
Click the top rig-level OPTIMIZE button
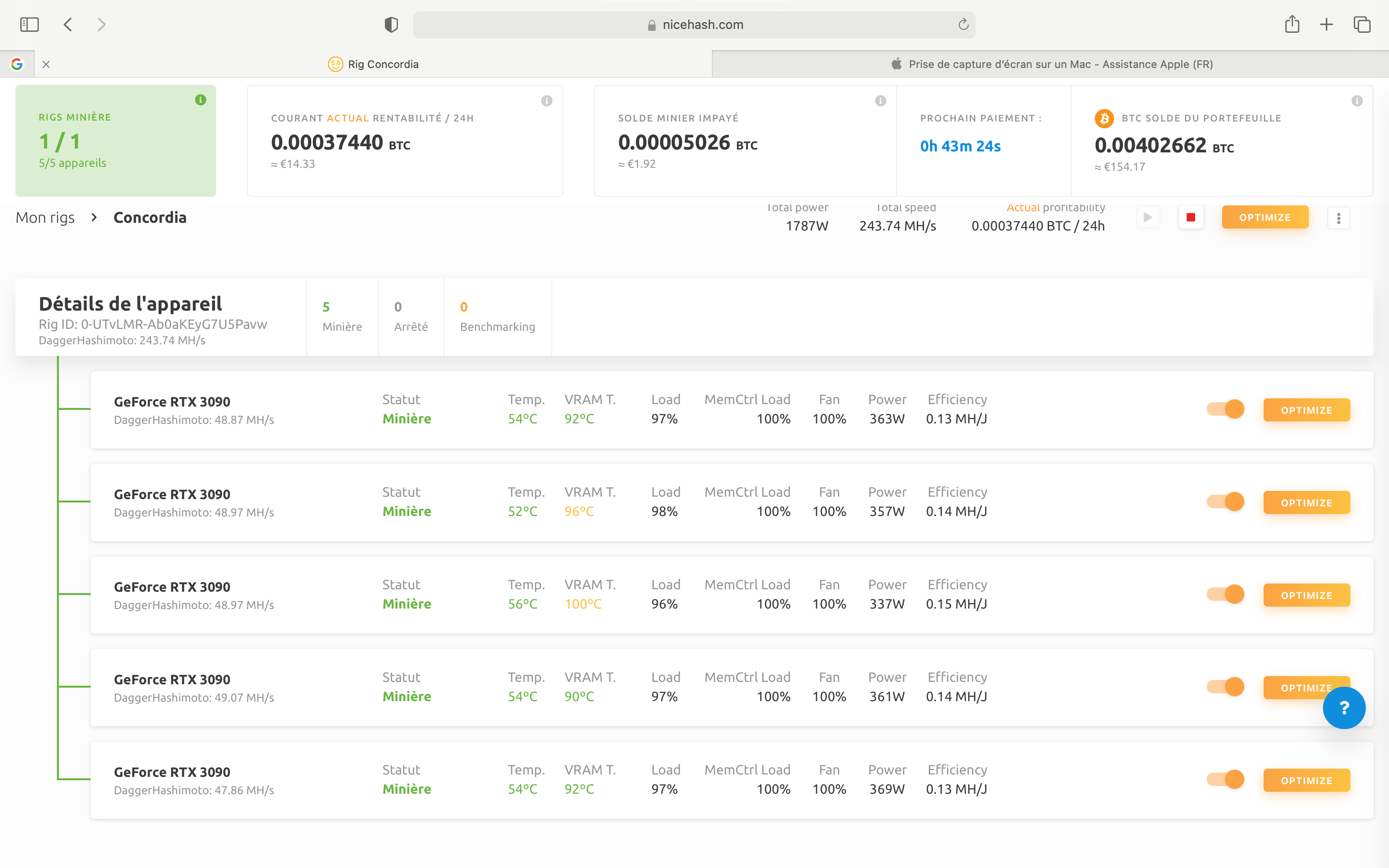pos(1265,217)
